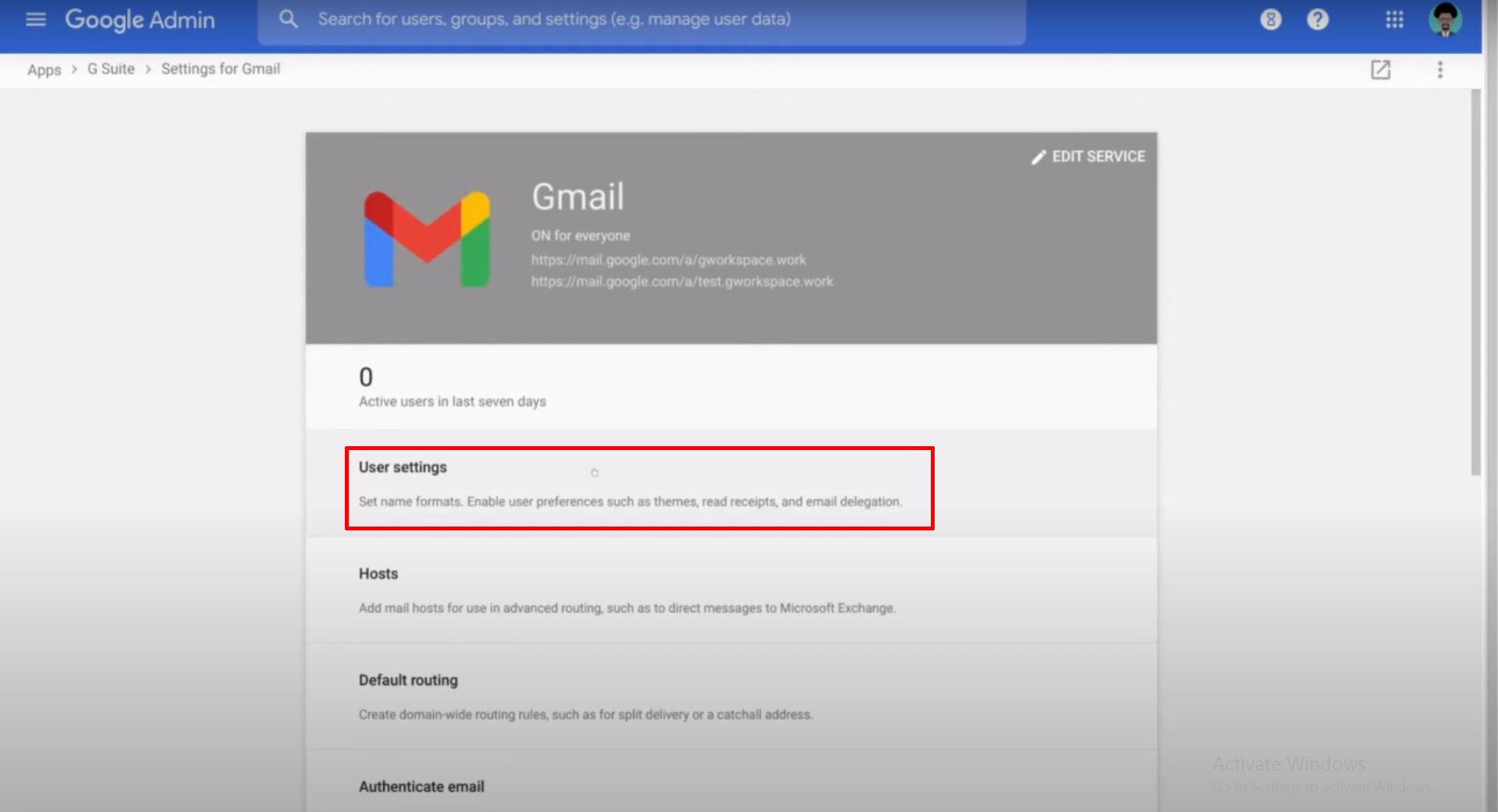Click the Help question mark icon
Viewport: 1498px width, 812px height.
[x=1318, y=20]
